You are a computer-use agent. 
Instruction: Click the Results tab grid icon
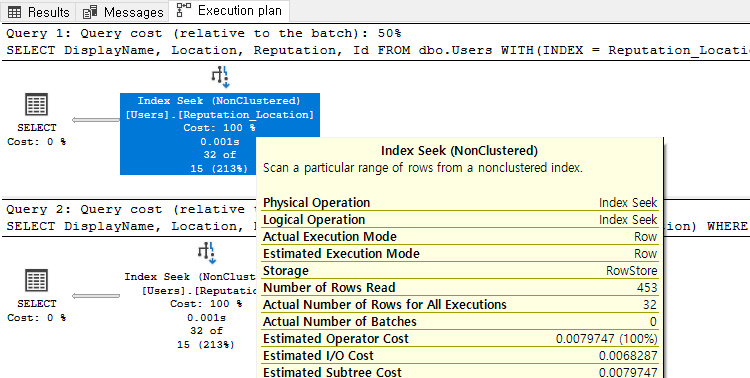pos(15,12)
